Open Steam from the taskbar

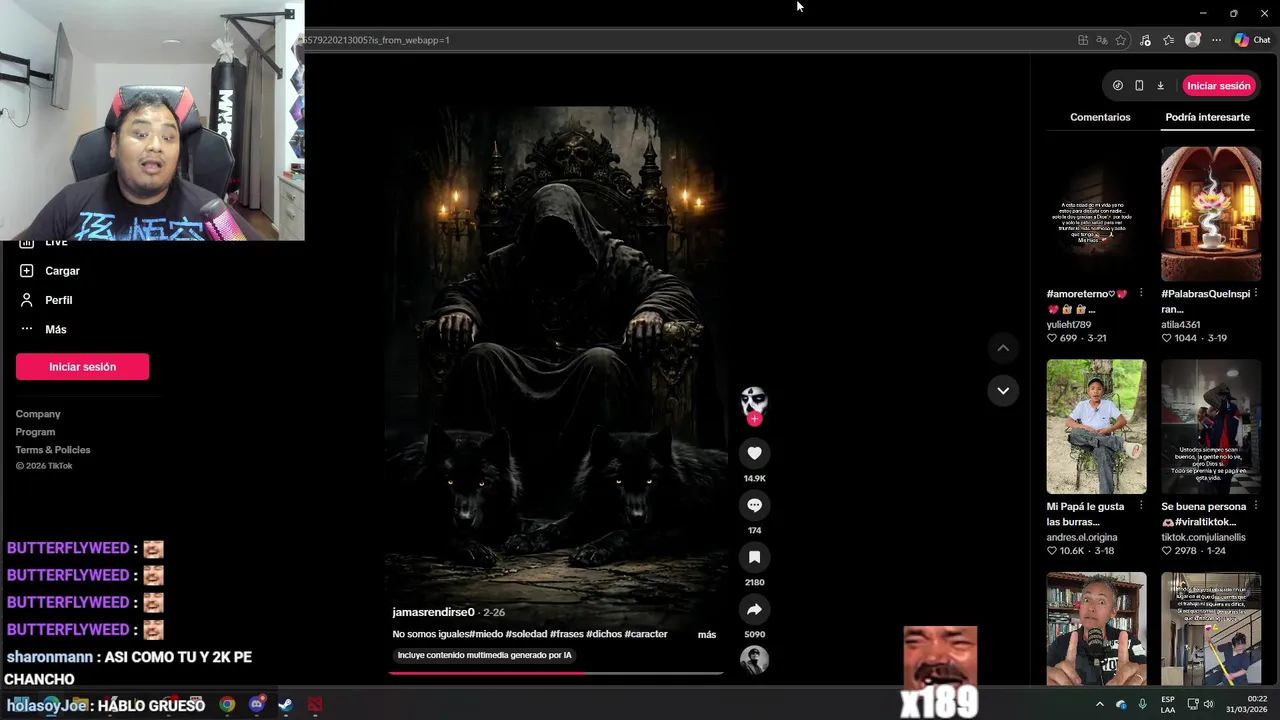[x=285, y=705]
